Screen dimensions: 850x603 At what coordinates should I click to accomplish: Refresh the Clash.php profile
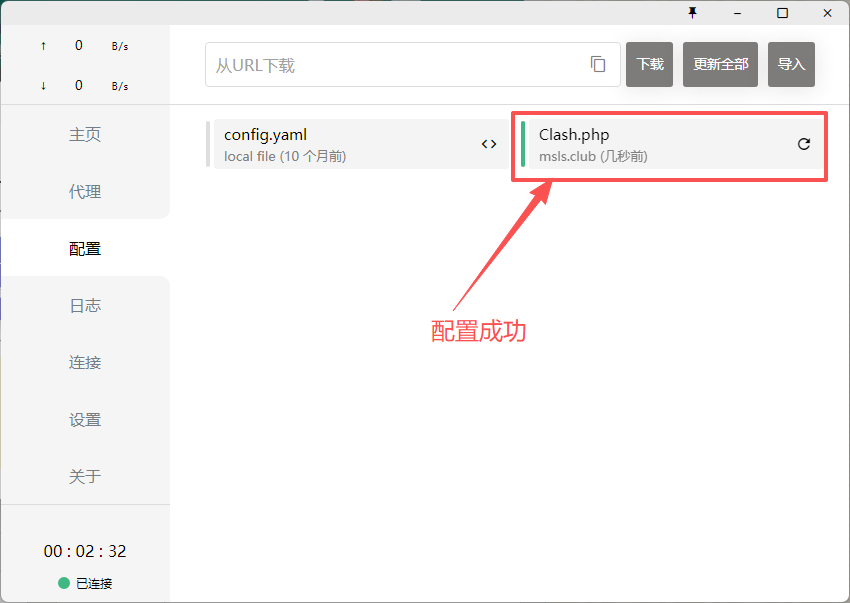[x=804, y=144]
